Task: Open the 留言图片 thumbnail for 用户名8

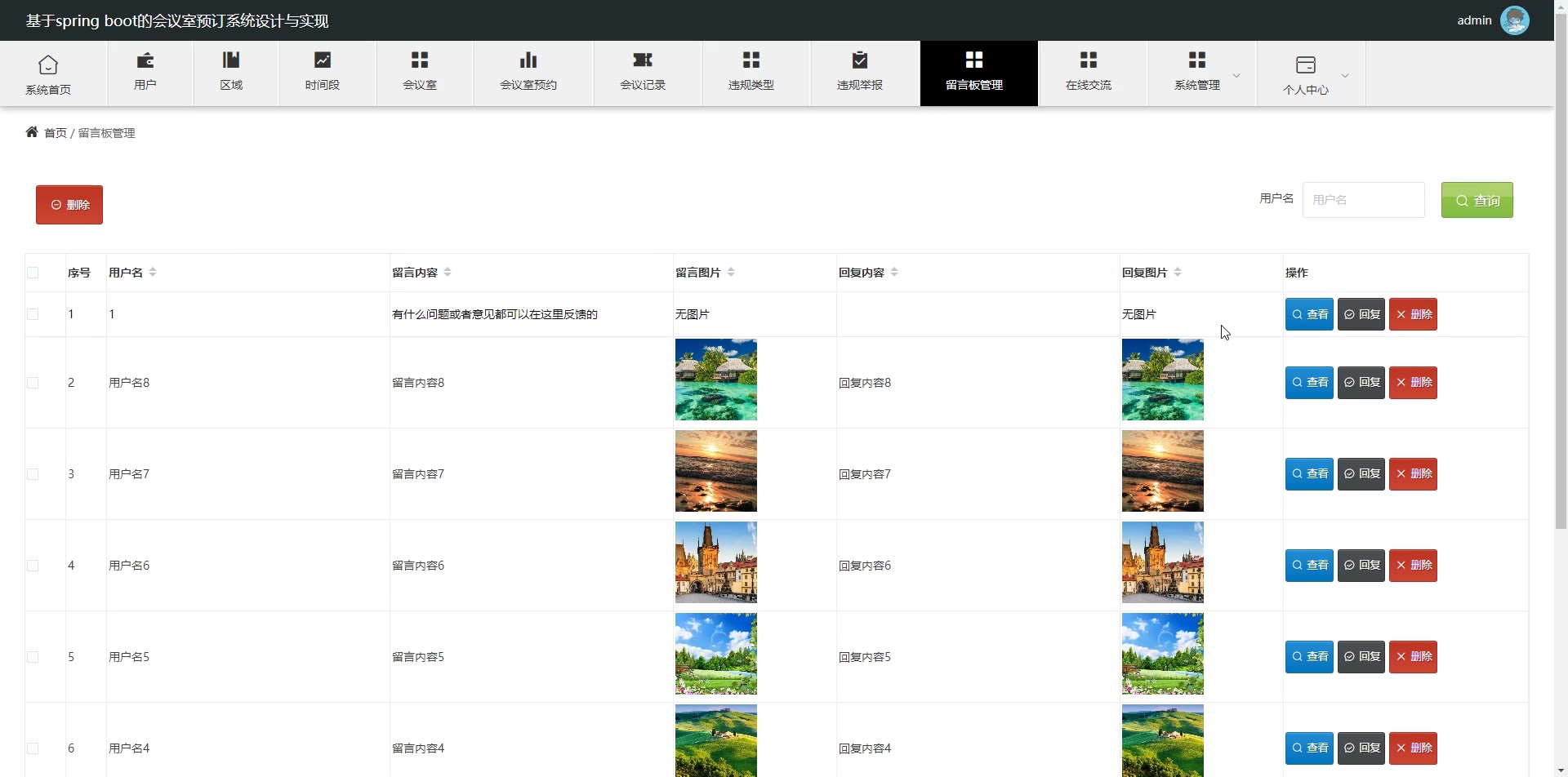Action: [x=716, y=380]
